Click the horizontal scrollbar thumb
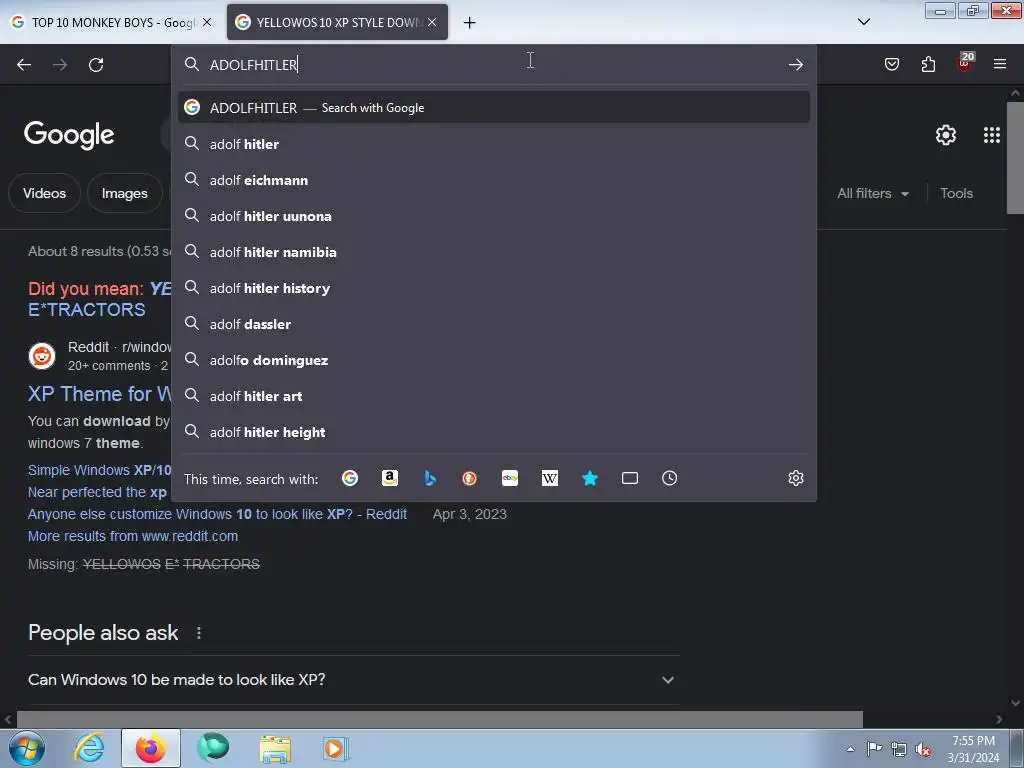Screen dimensions: 1024x768 [x=440, y=720]
